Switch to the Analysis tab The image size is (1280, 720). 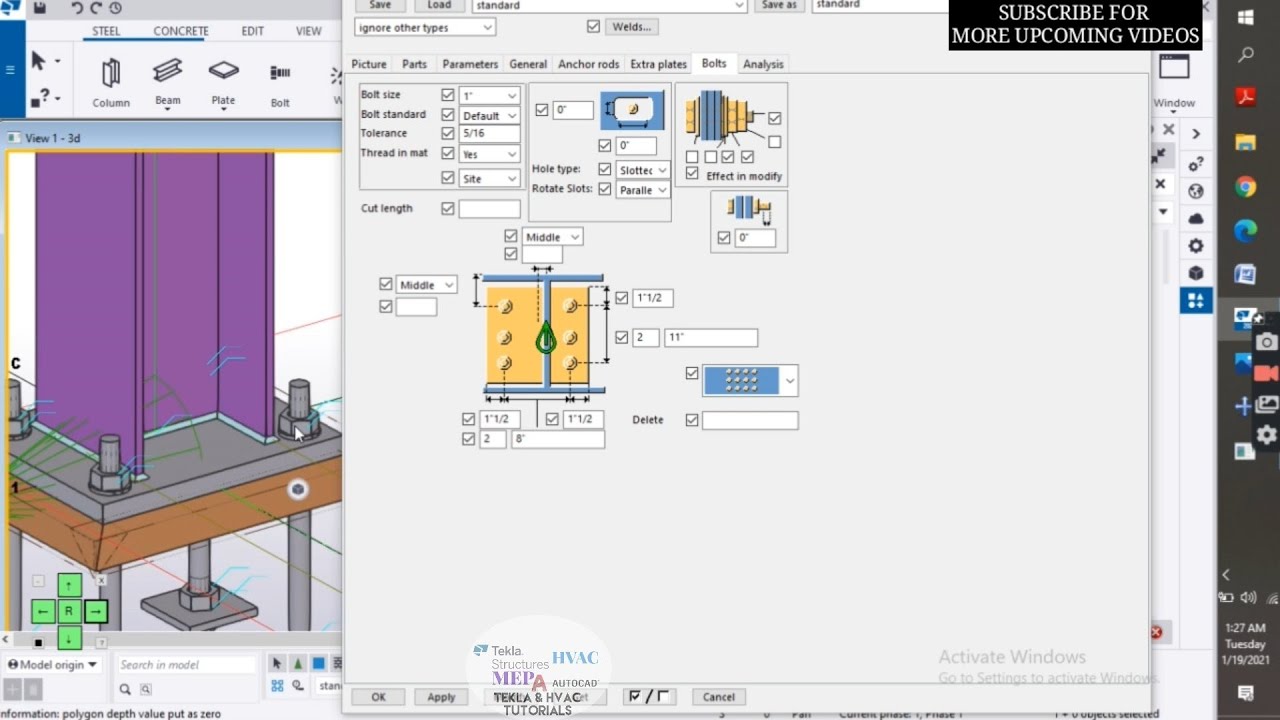(x=763, y=64)
